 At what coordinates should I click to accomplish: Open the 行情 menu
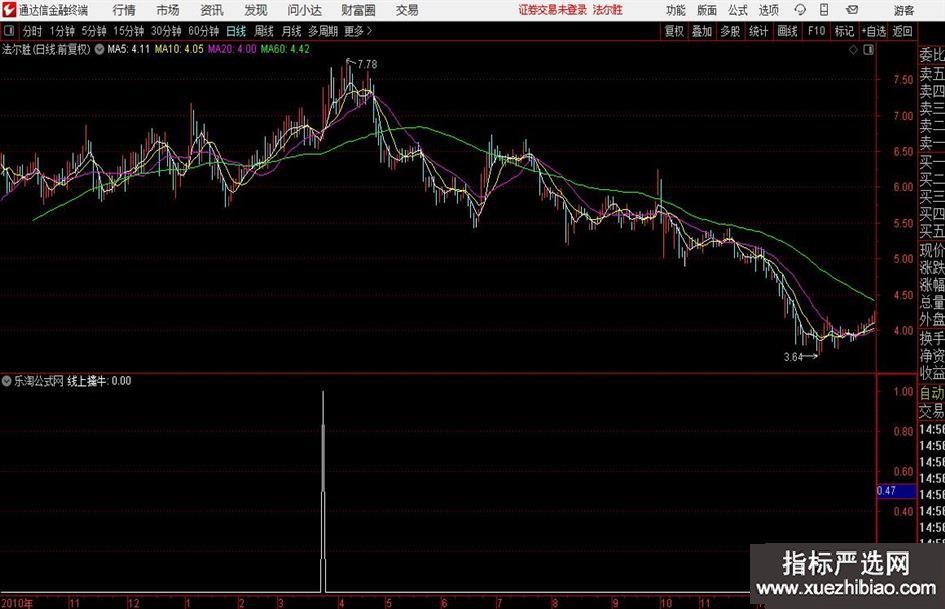tap(124, 10)
